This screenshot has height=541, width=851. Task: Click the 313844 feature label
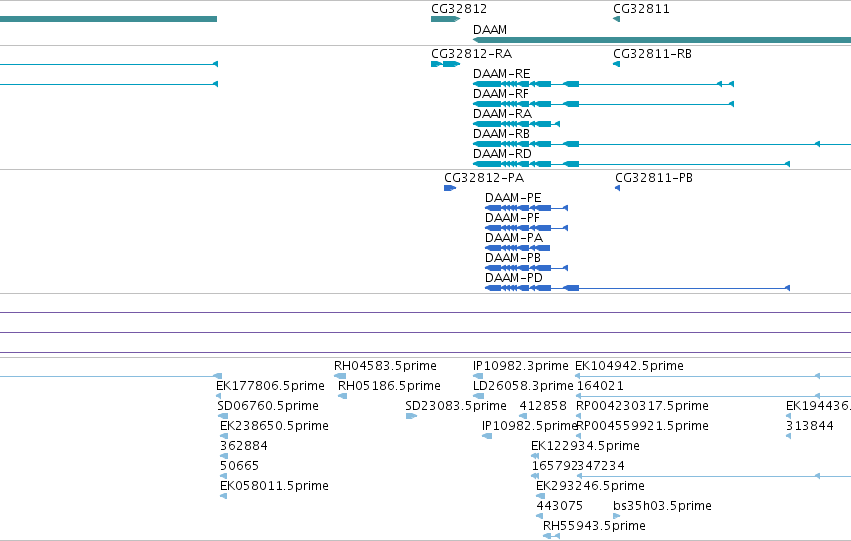click(810, 426)
